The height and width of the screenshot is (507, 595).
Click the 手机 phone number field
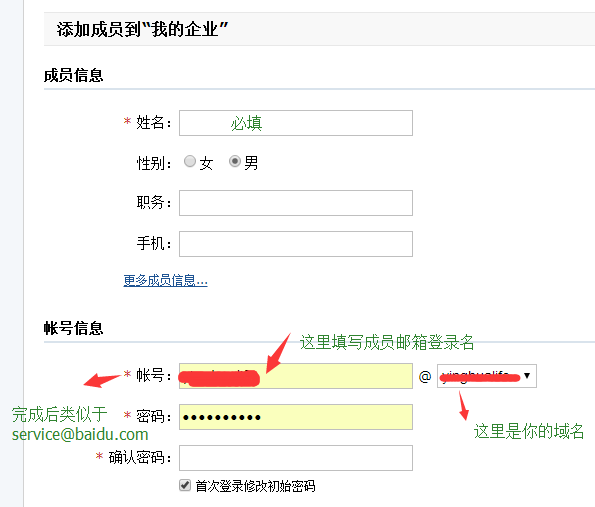pyautogui.click(x=296, y=244)
